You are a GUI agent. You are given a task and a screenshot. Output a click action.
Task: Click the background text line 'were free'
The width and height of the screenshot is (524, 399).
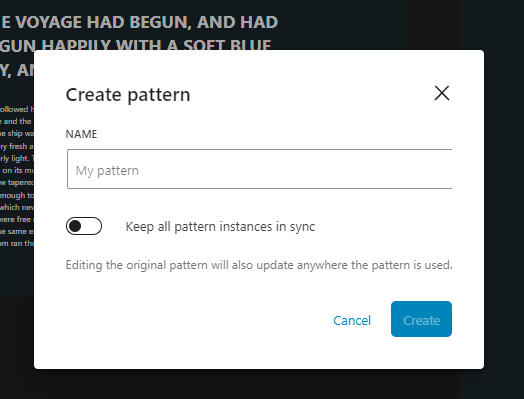point(16,219)
